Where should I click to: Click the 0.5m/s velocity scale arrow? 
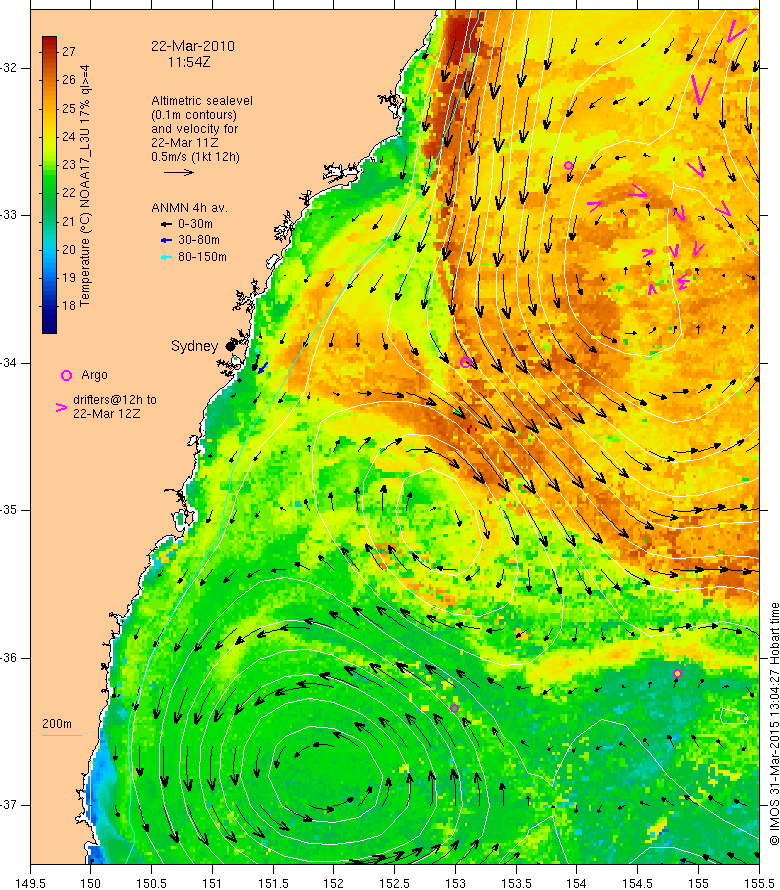tap(179, 172)
